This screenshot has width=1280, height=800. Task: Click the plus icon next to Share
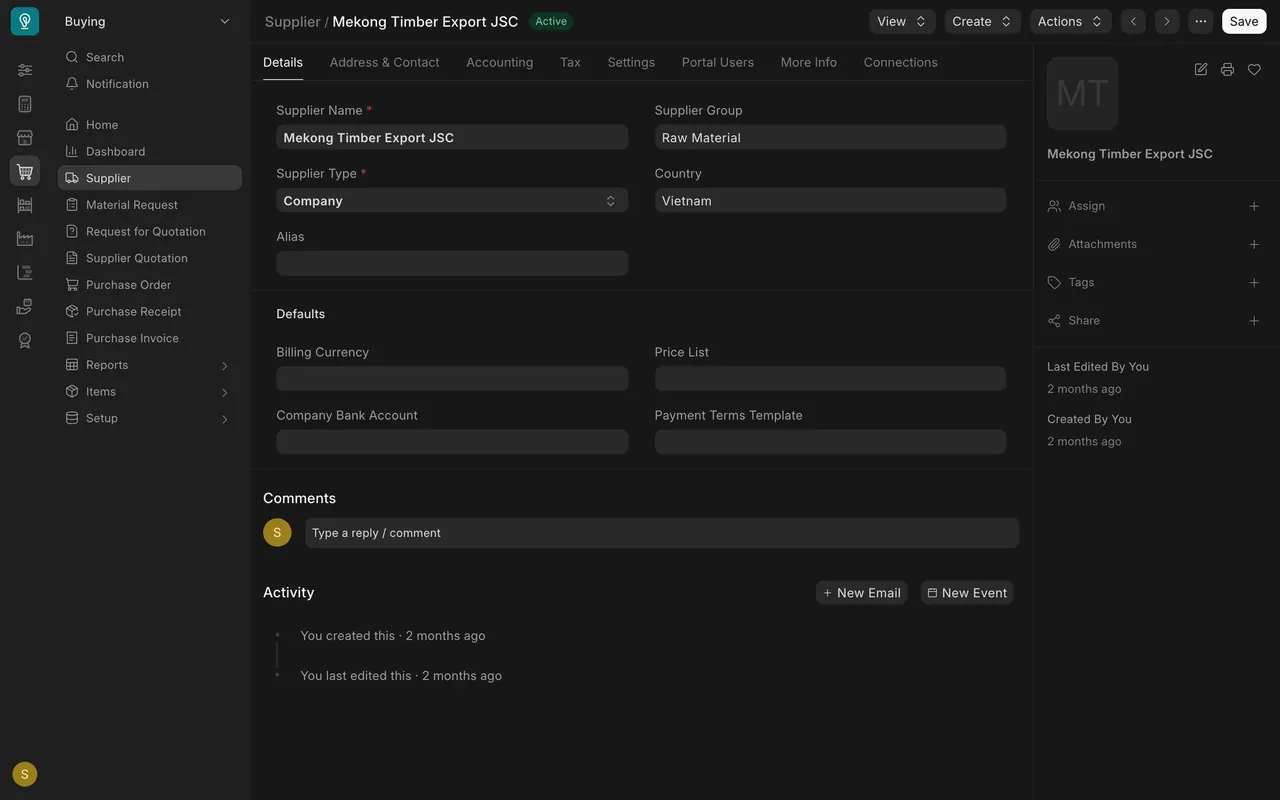tap(1254, 321)
